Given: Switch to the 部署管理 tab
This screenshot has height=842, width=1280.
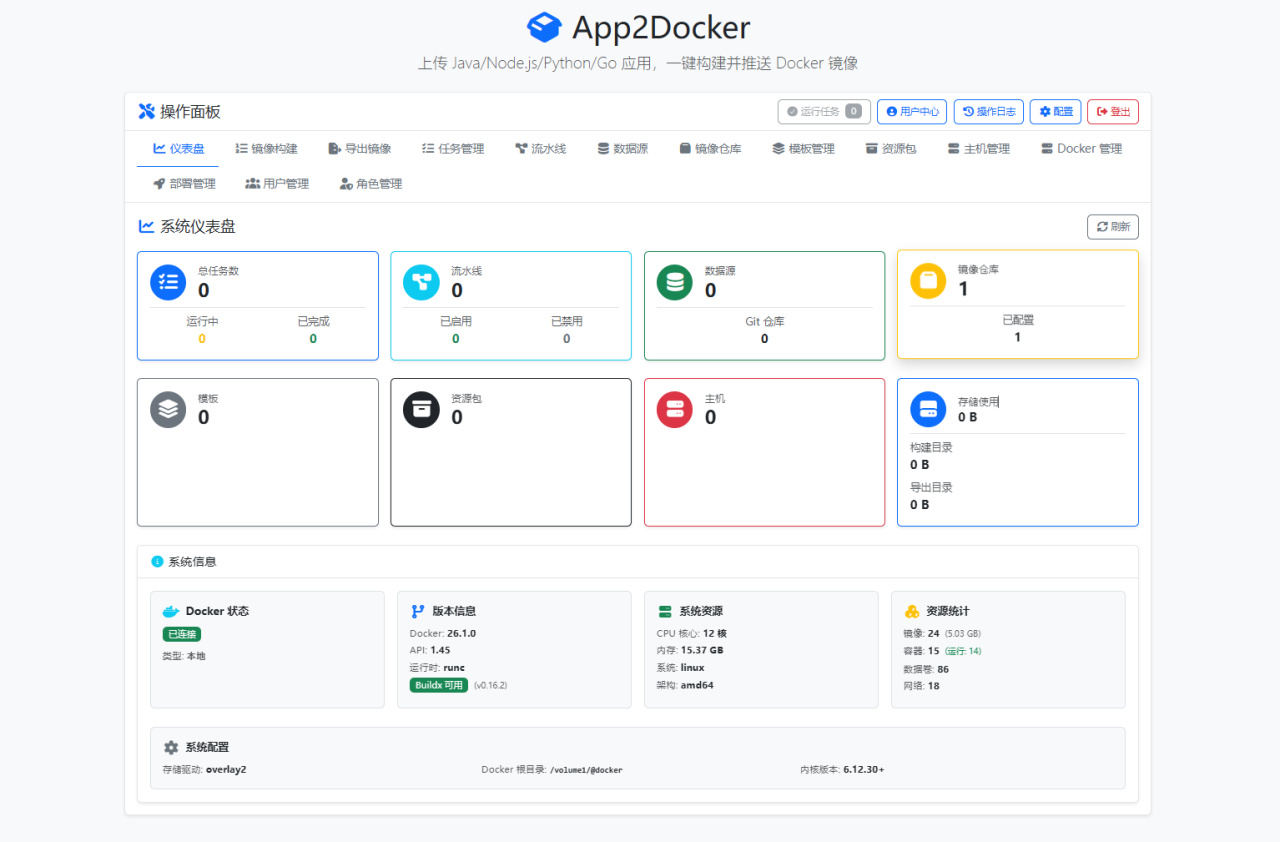Looking at the screenshot, I should 184,184.
